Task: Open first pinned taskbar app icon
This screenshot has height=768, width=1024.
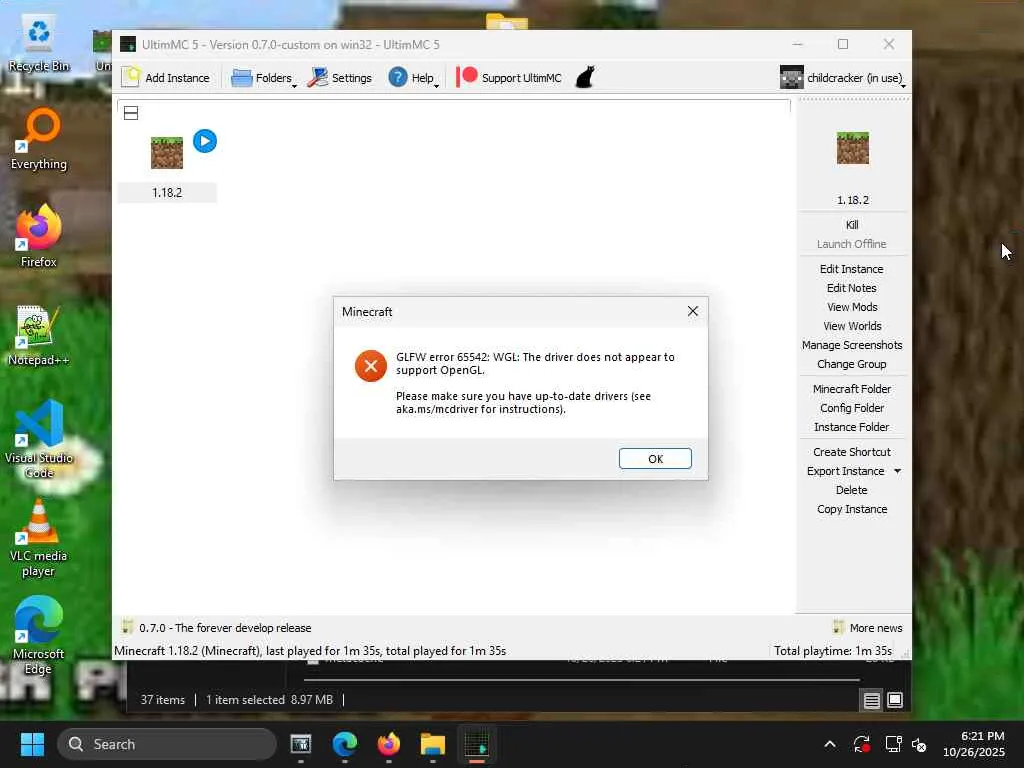Action: coord(300,744)
